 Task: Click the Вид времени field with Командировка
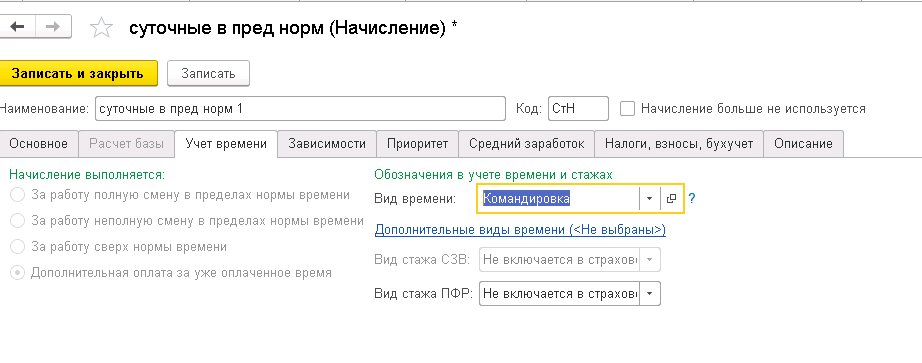[559, 199]
